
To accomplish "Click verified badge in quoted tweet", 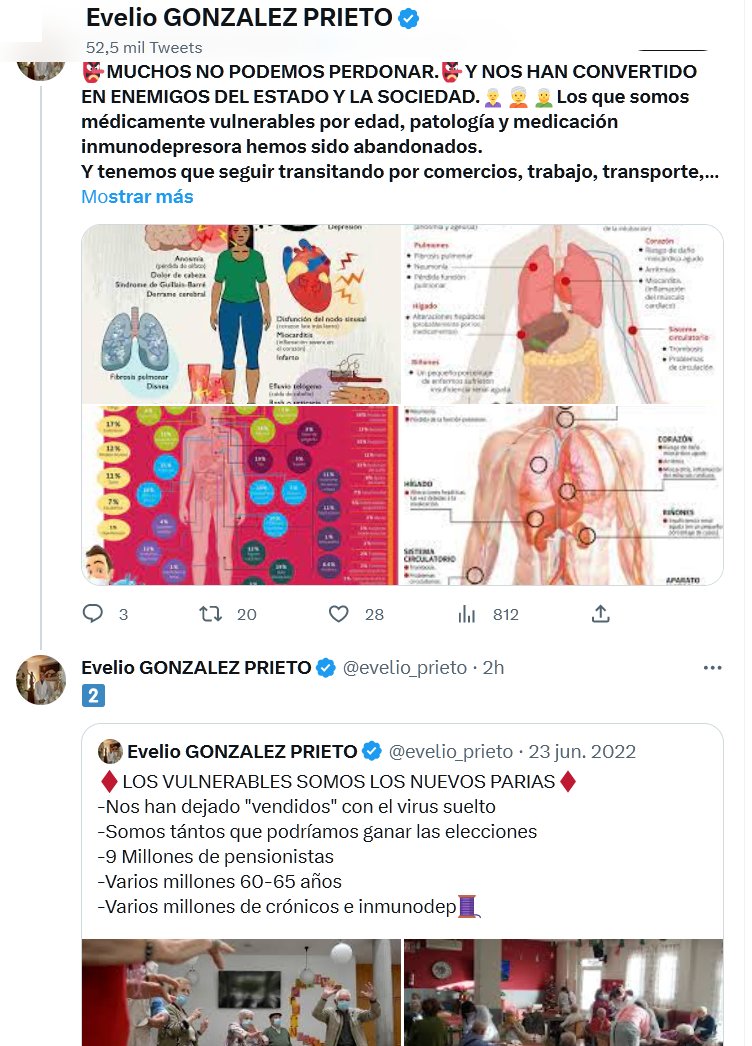I will pos(371,751).
